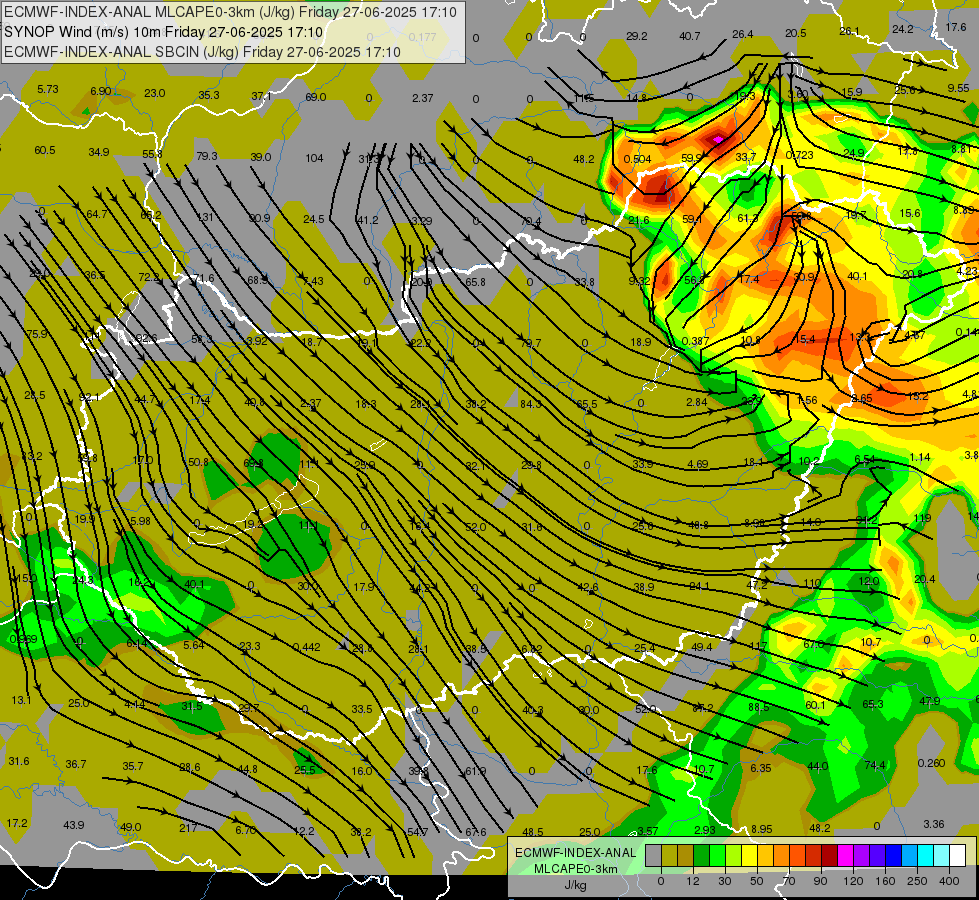Select the map value 43.9
The height and width of the screenshot is (900, 979).
[74, 825]
